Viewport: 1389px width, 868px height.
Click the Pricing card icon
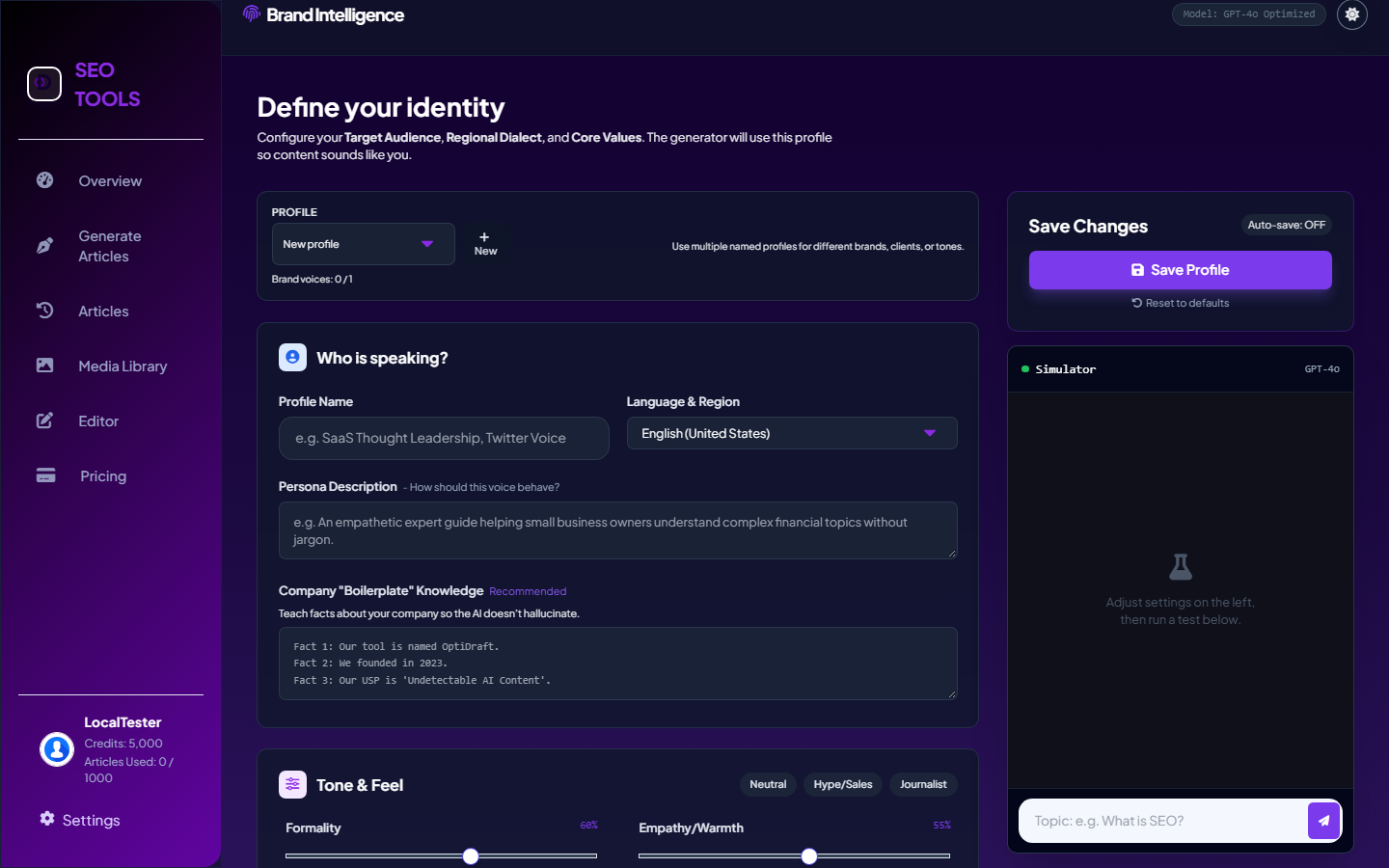[45, 475]
